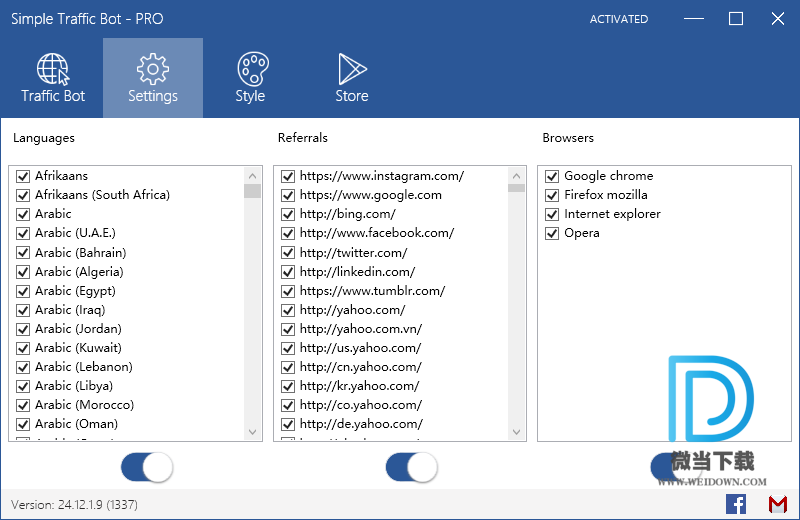Toggle the Languages select-all switch
Screen dimensions: 800x520
[x=146, y=467]
